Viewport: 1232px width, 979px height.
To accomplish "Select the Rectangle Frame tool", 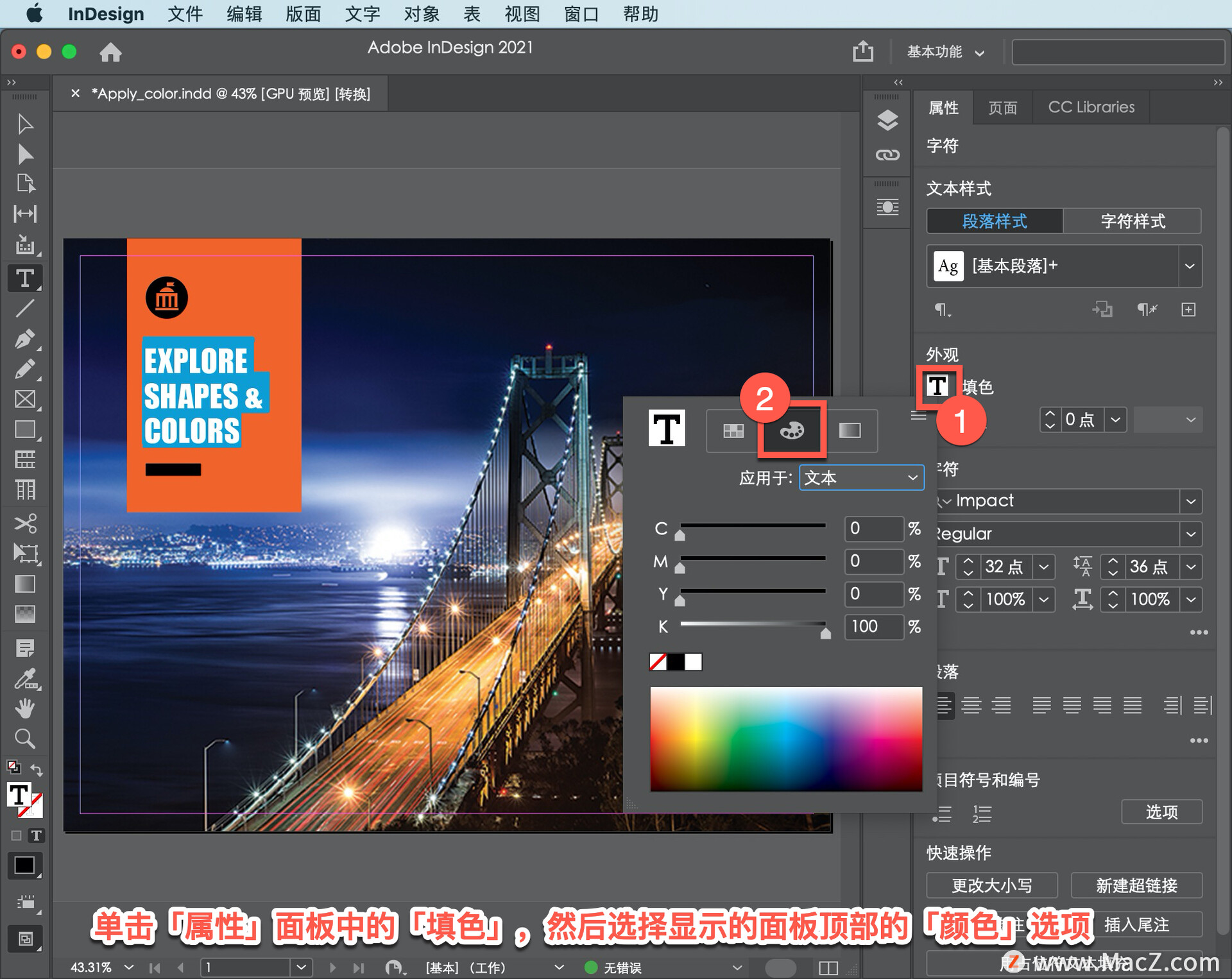I will tap(25, 399).
